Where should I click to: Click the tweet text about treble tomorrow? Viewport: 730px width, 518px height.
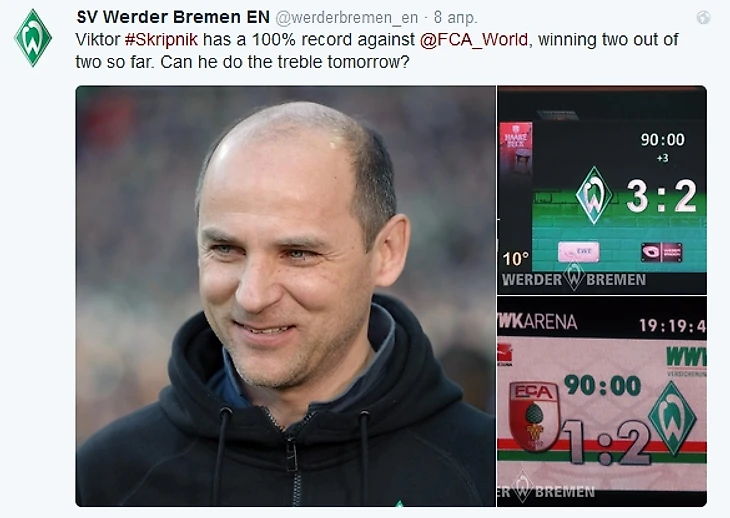[x=377, y=50]
